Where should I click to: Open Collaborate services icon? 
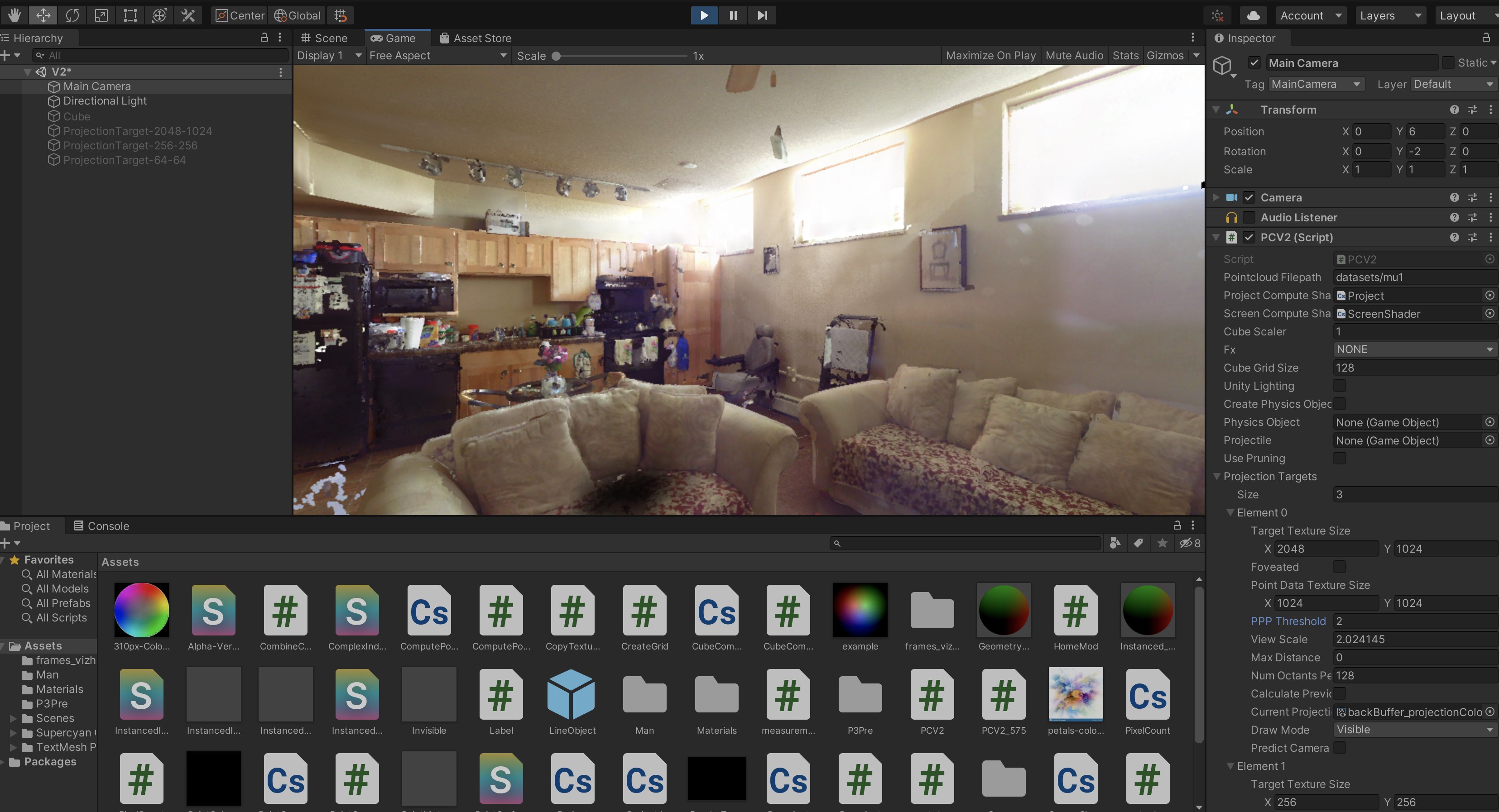click(1217, 15)
